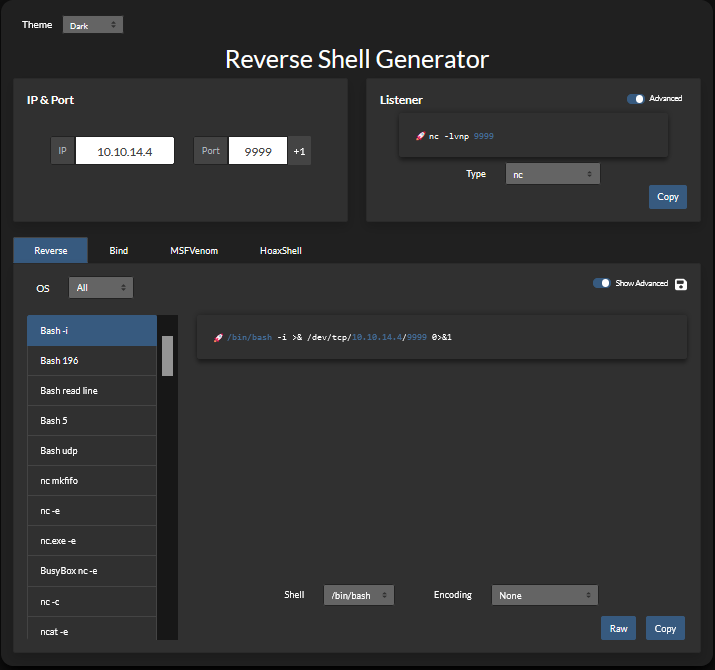
Task: Open the Theme dropdown set to Dark
Action: tap(93, 25)
